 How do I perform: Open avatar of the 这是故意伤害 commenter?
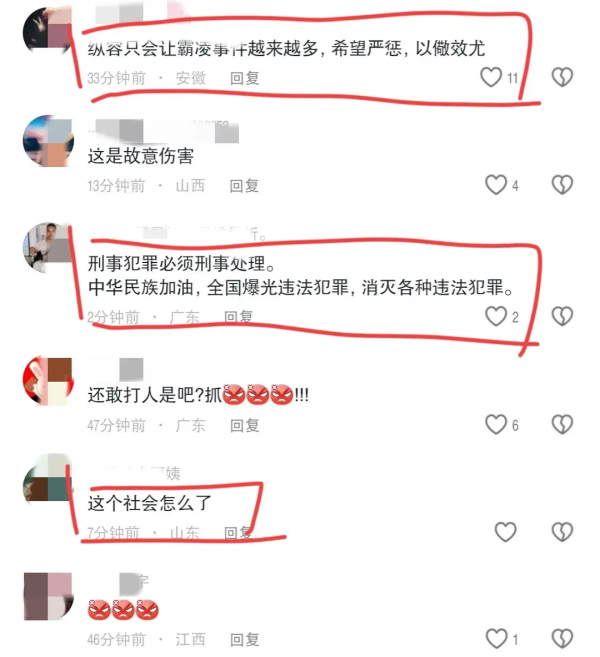point(48,141)
